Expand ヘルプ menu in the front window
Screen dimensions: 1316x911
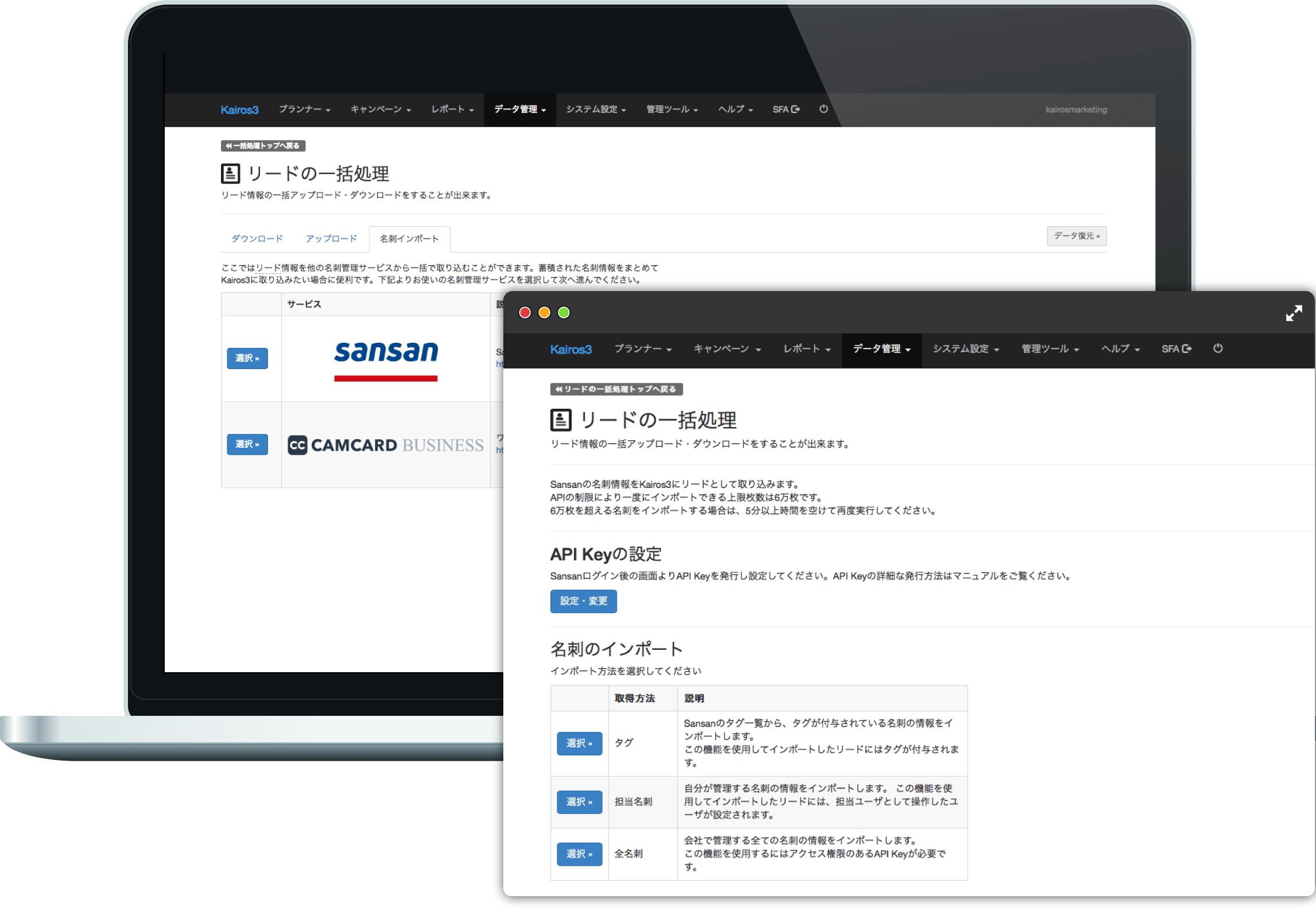point(1120,349)
